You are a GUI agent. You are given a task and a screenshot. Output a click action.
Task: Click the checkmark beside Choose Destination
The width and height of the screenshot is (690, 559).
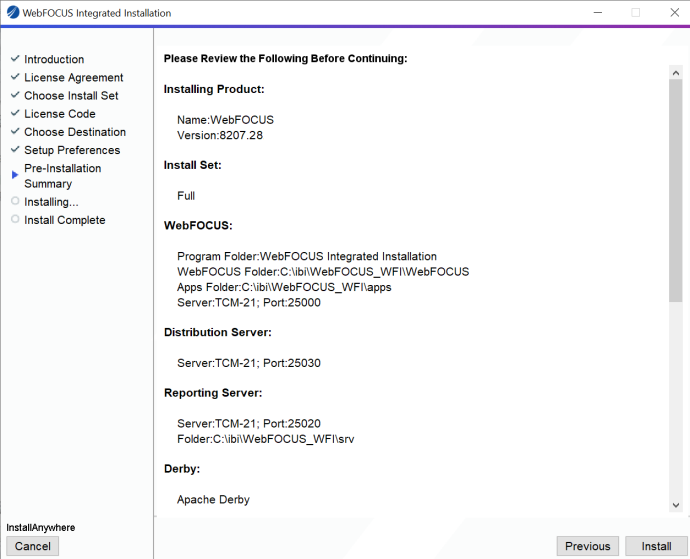pos(15,131)
